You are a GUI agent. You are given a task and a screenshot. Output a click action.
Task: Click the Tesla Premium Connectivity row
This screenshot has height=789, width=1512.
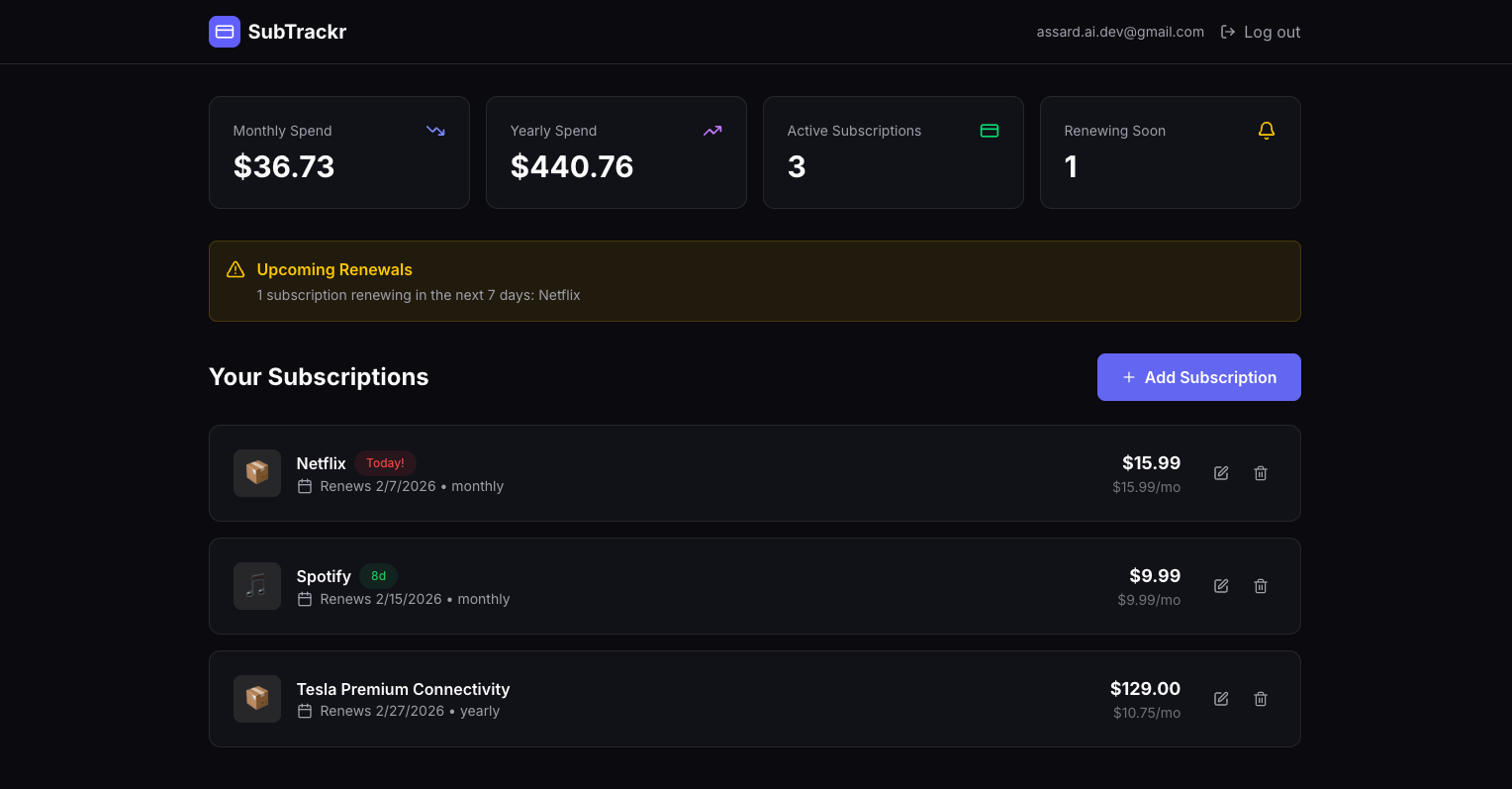(755, 698)
